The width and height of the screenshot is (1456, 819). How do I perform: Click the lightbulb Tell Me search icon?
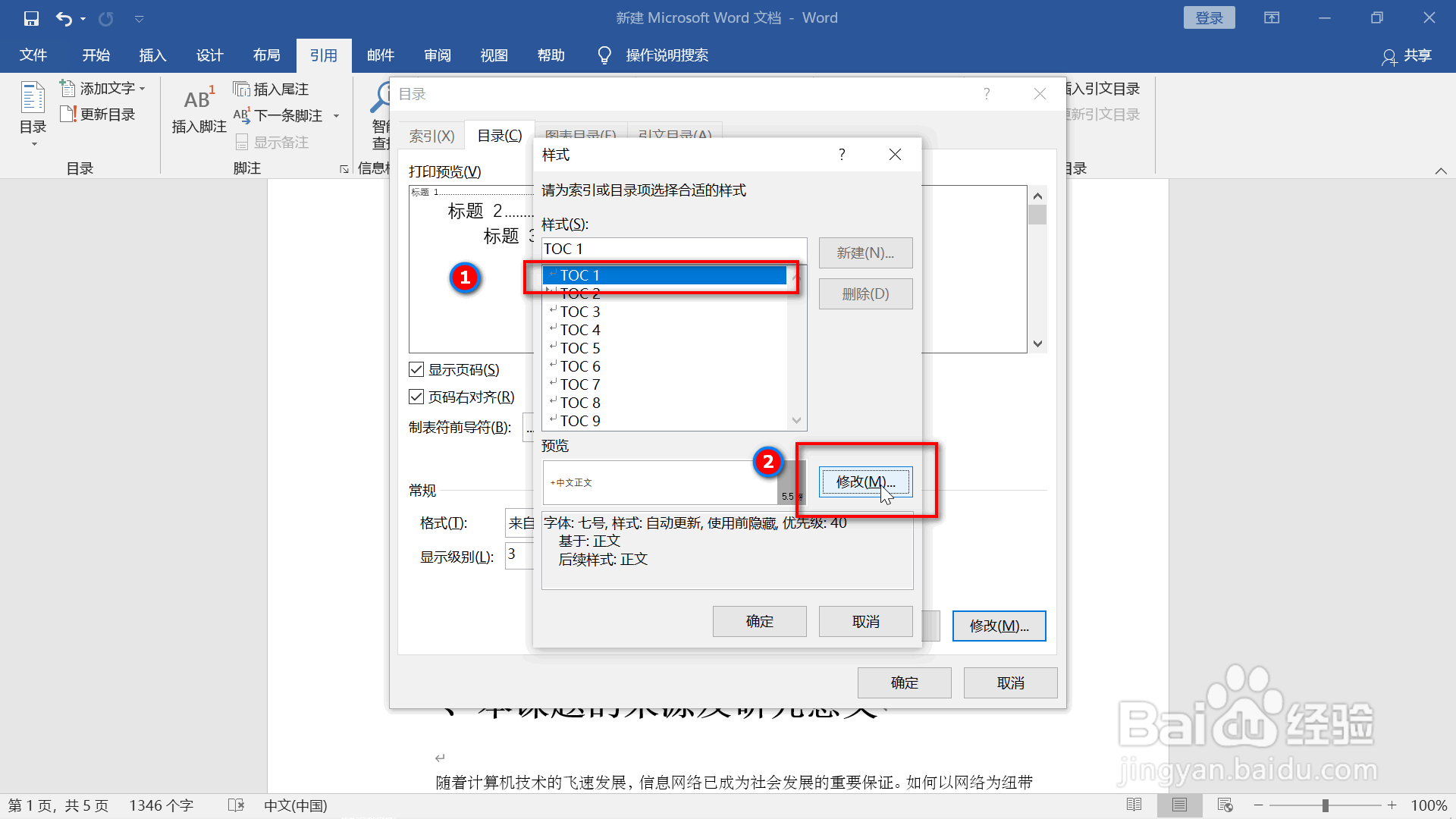pyautogui.click(x=604, y=55)
